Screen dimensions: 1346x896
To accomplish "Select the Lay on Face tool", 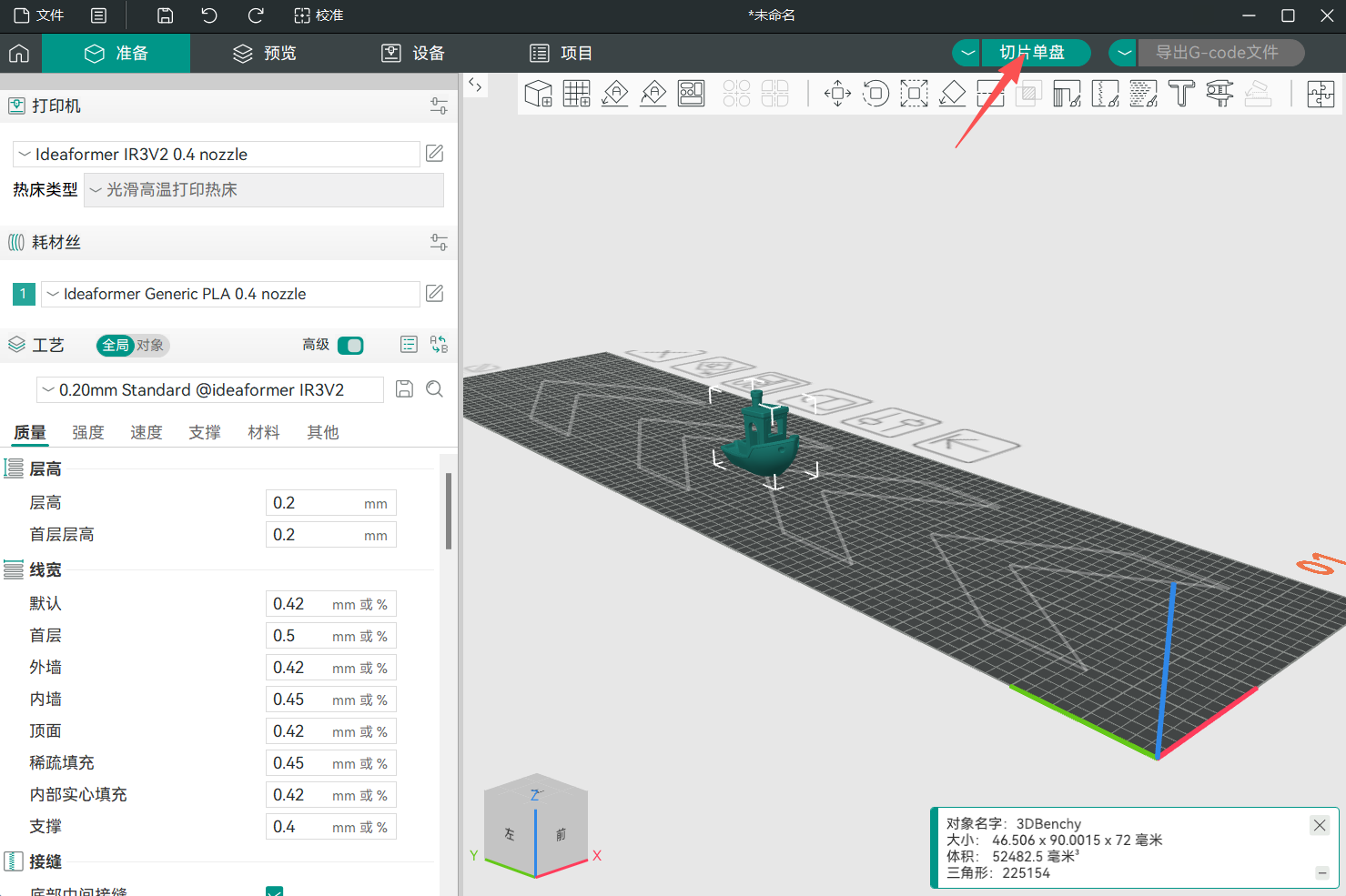I will click(952, 94).
